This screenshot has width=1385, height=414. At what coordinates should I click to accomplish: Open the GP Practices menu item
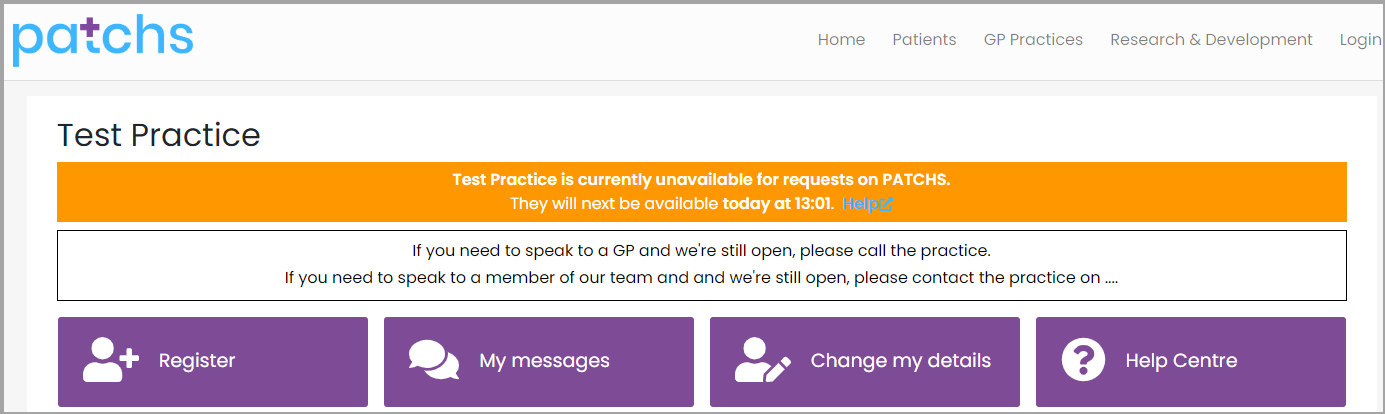[x=1033, y=40]
